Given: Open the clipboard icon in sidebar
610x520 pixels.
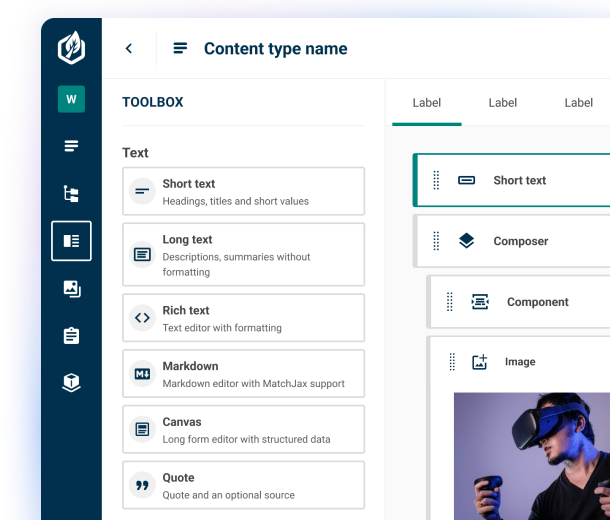Looking at the screenshot, I should 71,336.
